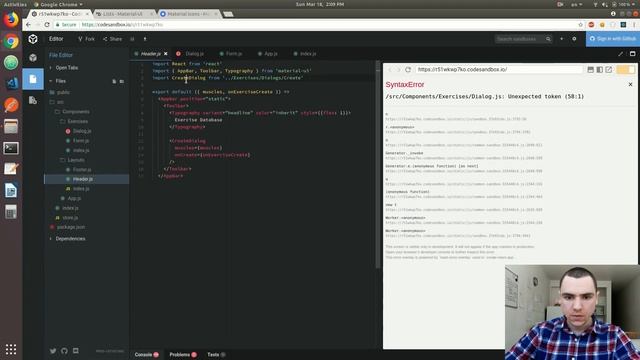Click the like icon next to Share
Image resolution: width=640 pixels, height=360 pixels.
132,39
